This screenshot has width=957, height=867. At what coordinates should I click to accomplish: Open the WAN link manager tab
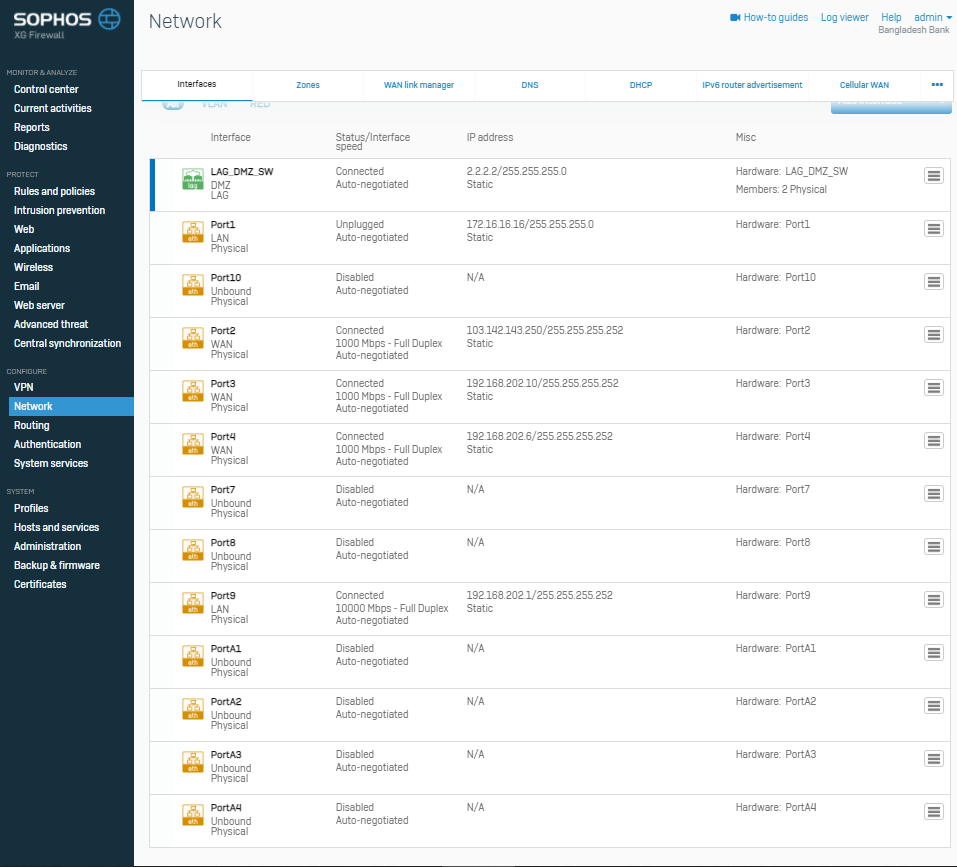[x=419, y=85]
